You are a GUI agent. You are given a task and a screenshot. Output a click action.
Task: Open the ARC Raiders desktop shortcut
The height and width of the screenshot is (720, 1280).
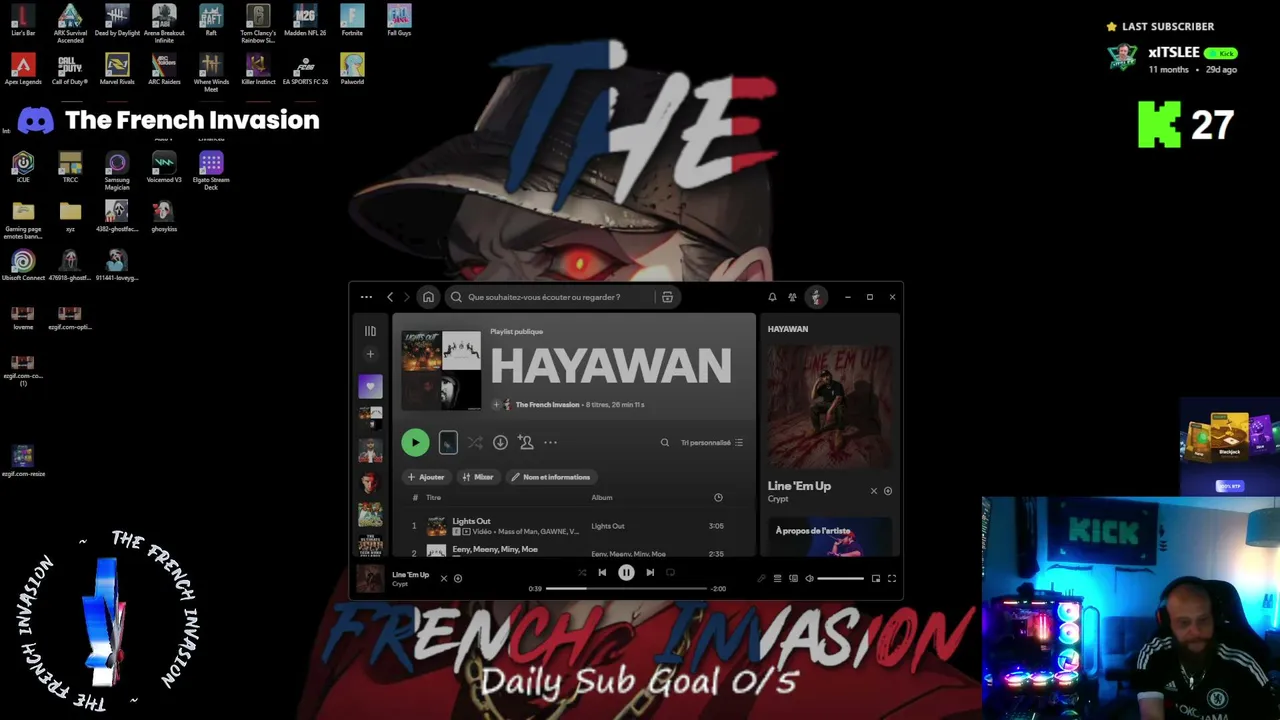(164, 69)
